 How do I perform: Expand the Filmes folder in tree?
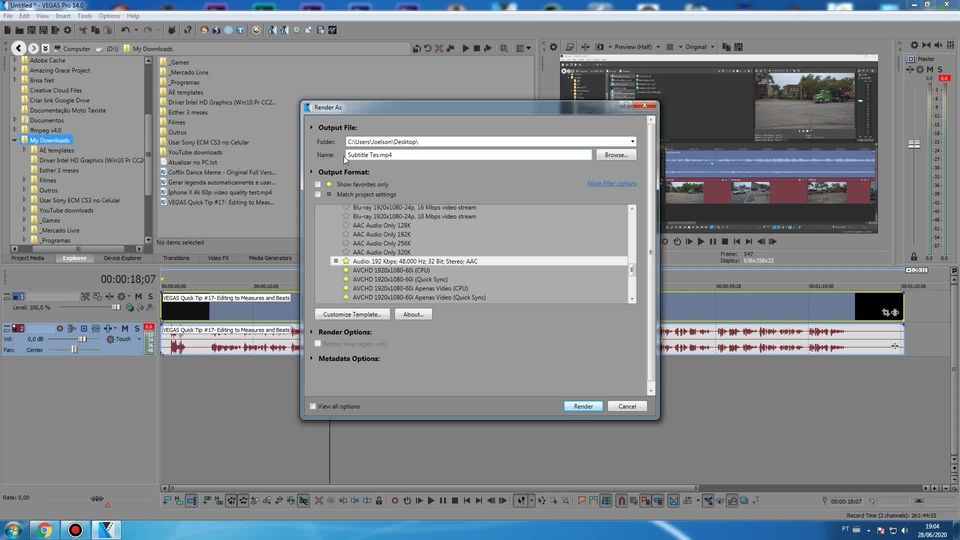pyautogui.click(x=24, y=180)
